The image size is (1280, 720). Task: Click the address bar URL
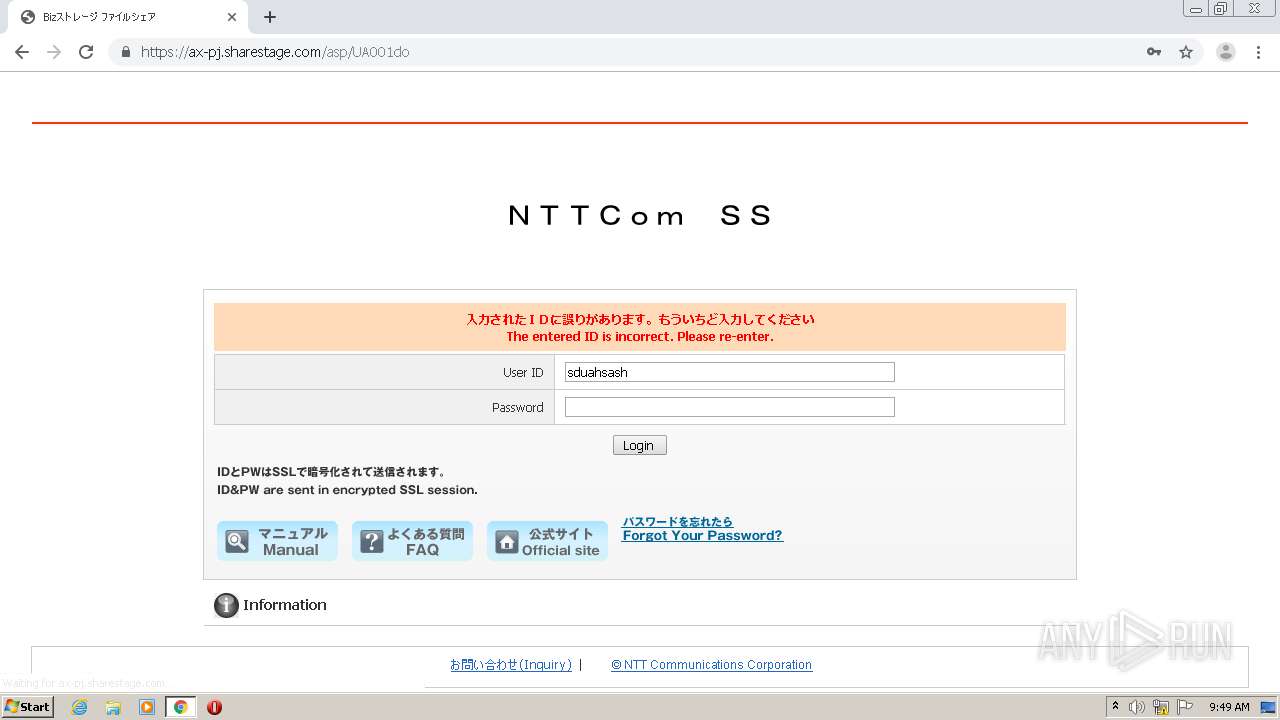click(275, 52)
